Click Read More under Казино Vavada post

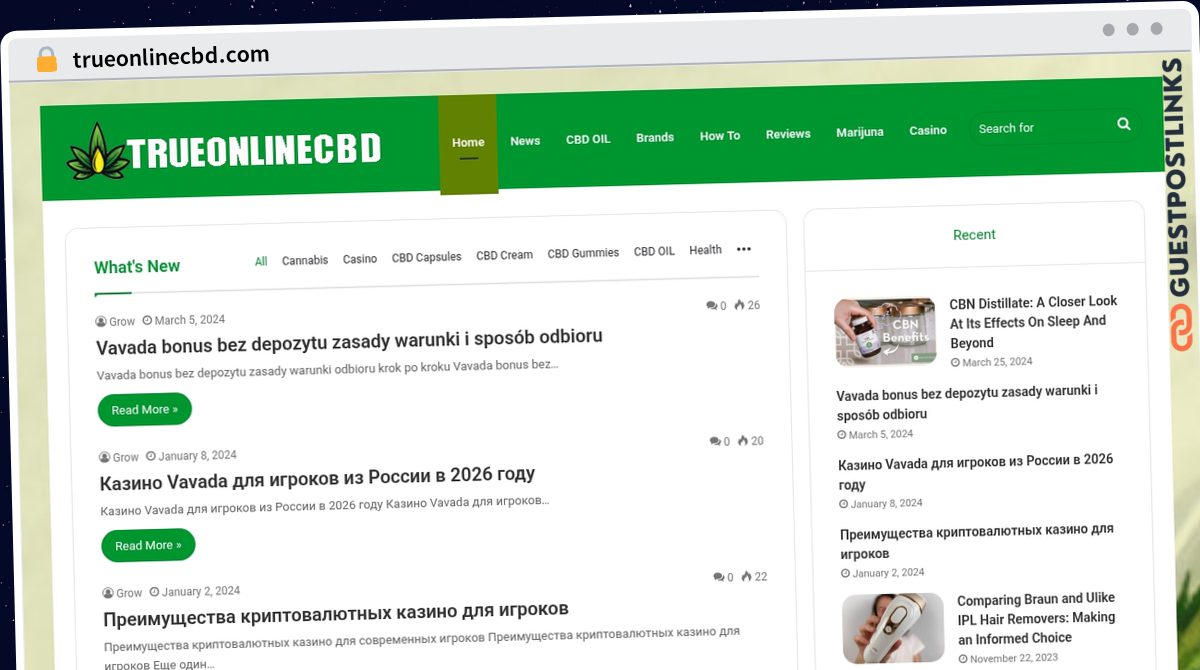coord(148,545)
